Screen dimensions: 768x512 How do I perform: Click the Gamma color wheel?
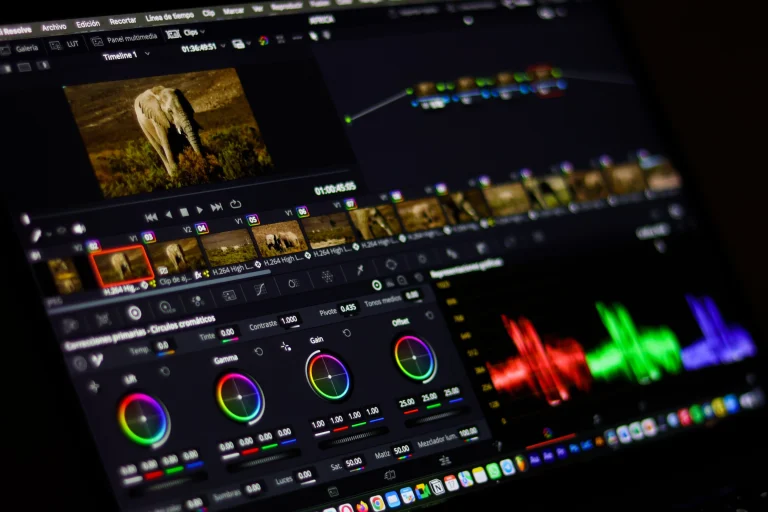pyautogui.click(x=240, y=397)
